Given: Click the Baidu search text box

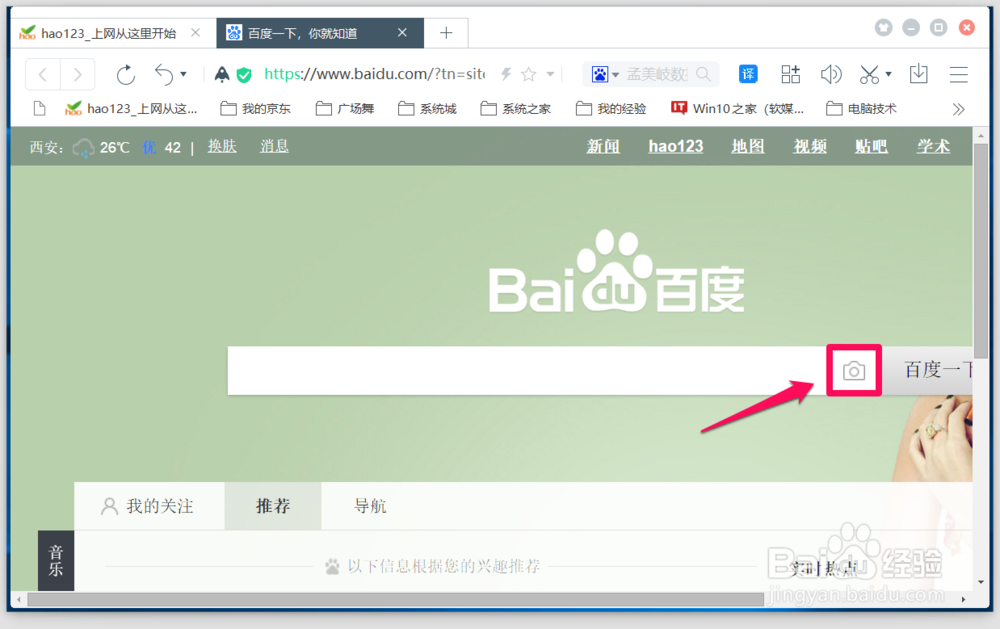Looking at the screenshot, I should tap(527, 371).
